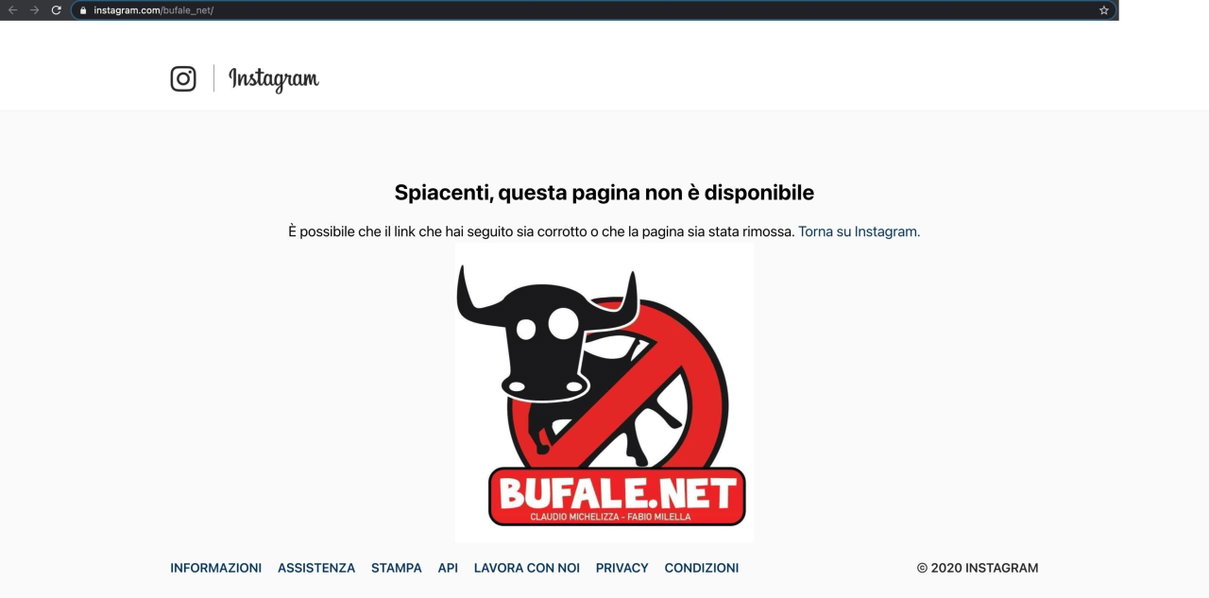Click the padlock site security icon

(x=84, y=10)
